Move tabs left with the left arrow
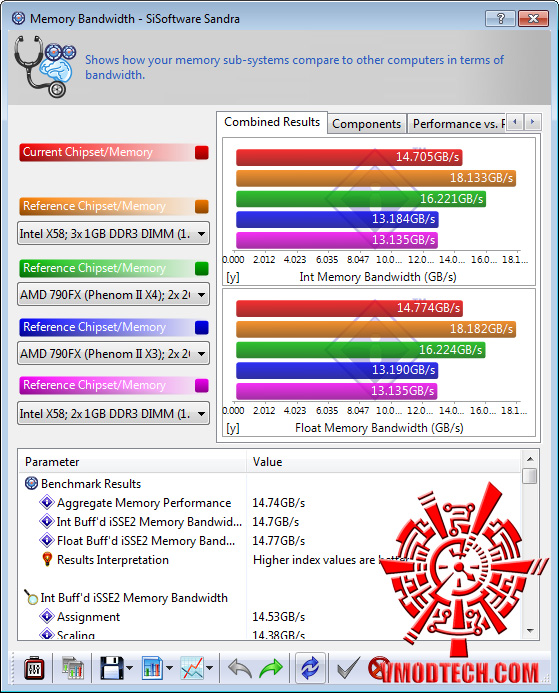Viewport: 559px width, 693px height. [515, 122]
